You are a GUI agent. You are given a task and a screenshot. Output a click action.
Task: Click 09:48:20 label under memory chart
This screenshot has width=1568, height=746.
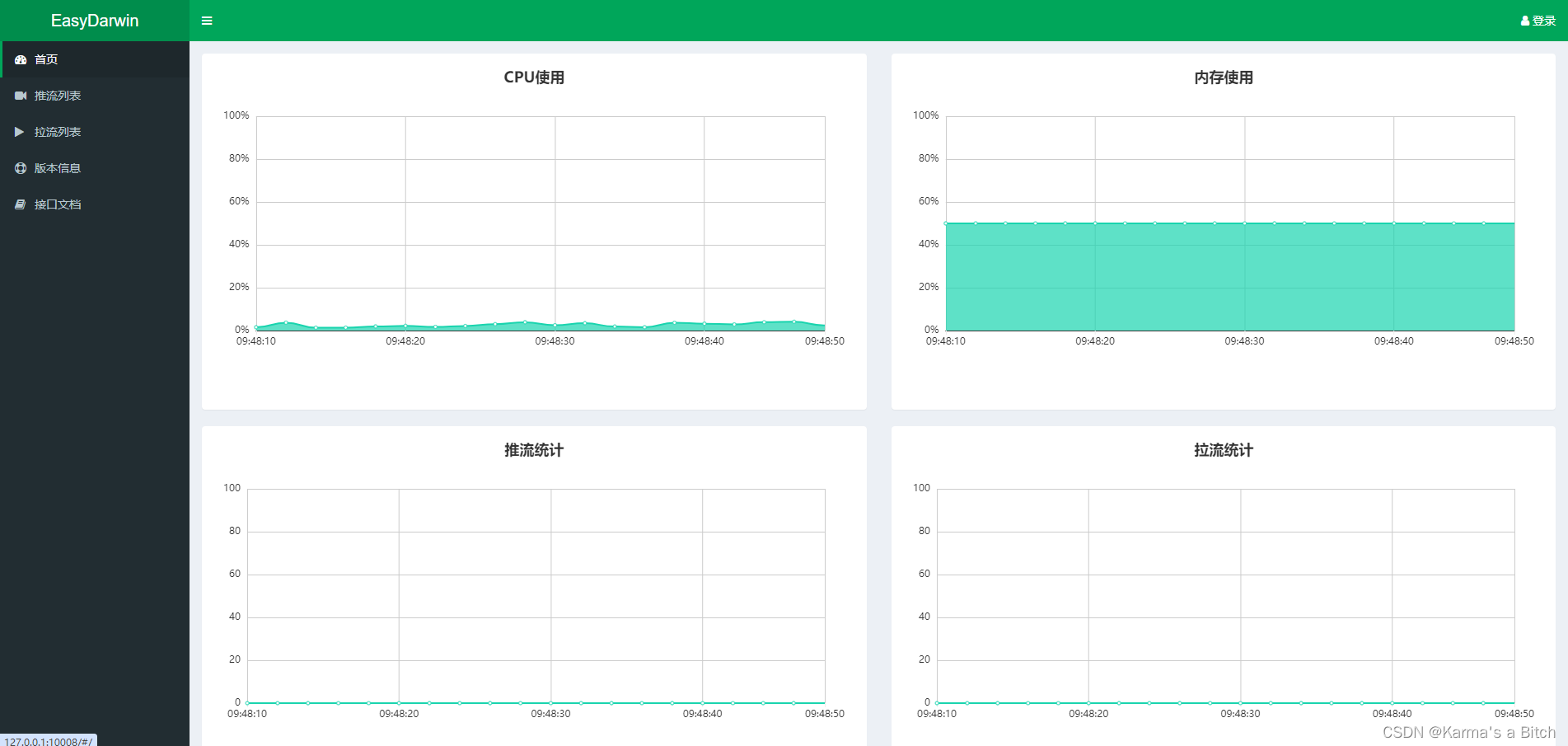click(1095, 341)
